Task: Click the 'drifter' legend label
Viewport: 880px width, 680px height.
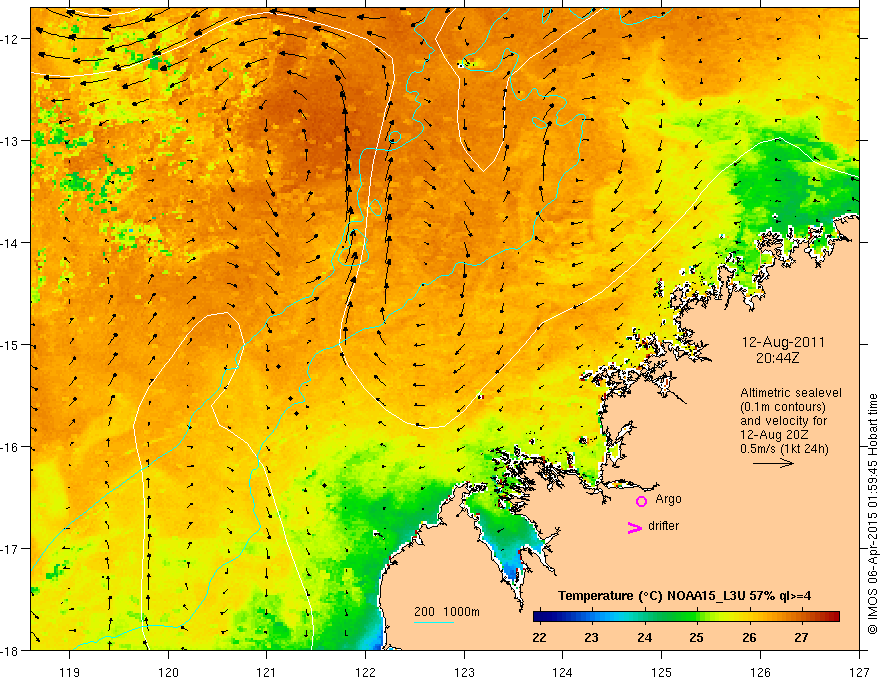Action: click(x=663, y=526)
